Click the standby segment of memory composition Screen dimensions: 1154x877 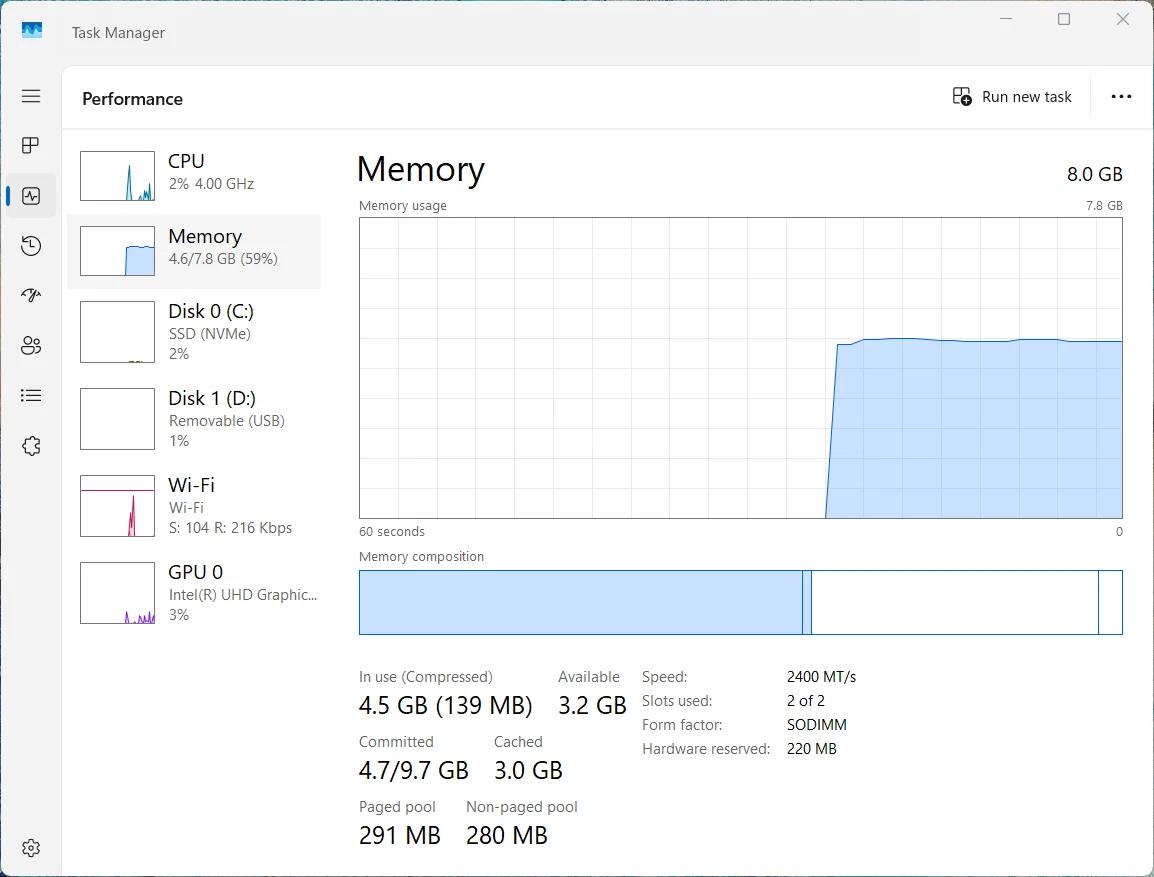[x=955, y=602]
